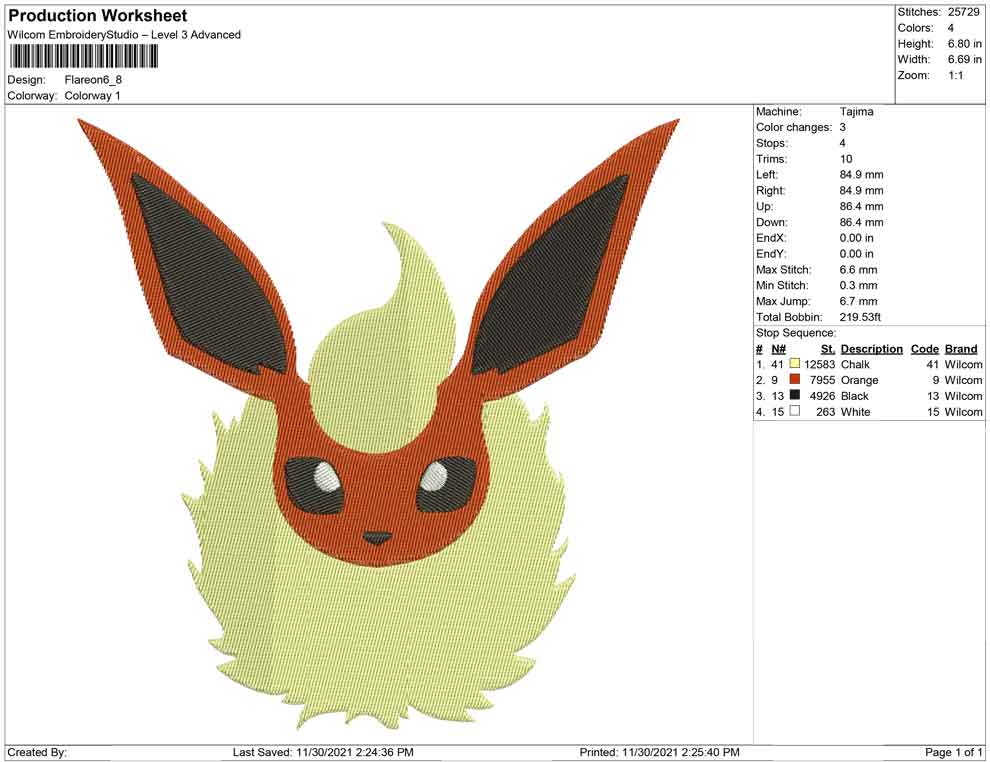This screenshot has height=762, width=990.
Task: Select the Colors value '4' in header
Action: point(951,28)
